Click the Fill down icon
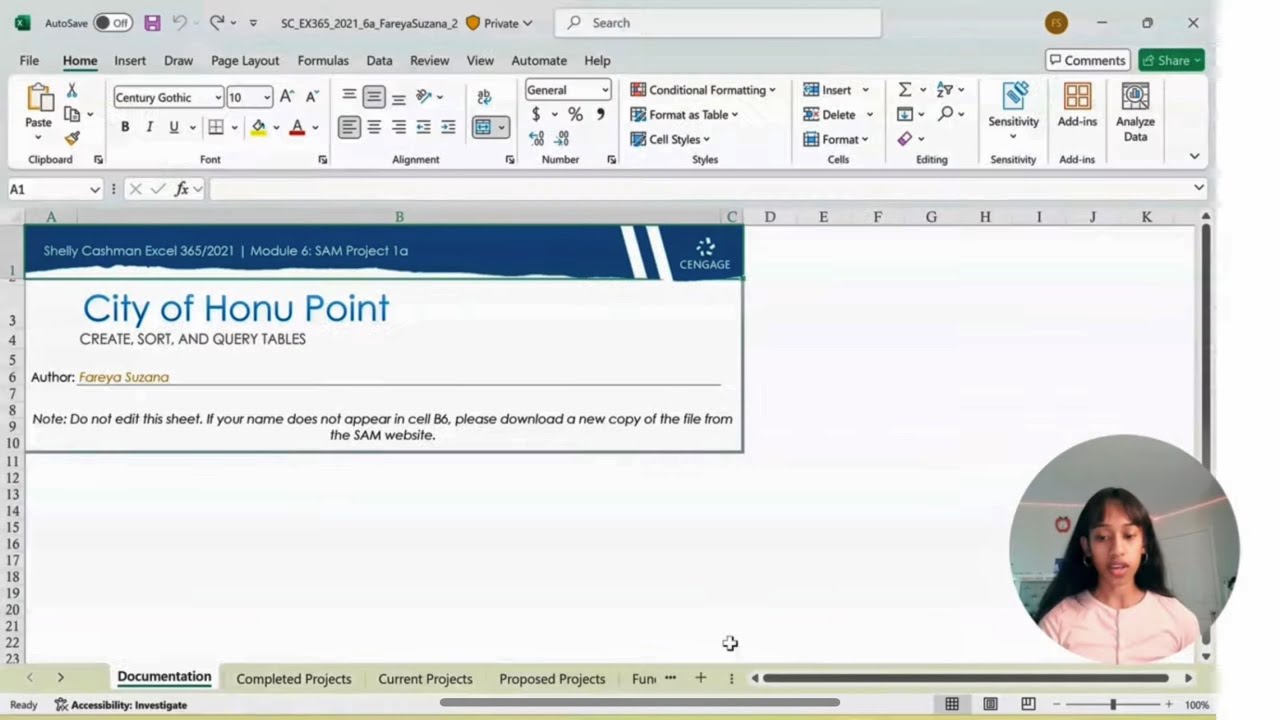Screen dimensions: 1280x720 [905, 114]
